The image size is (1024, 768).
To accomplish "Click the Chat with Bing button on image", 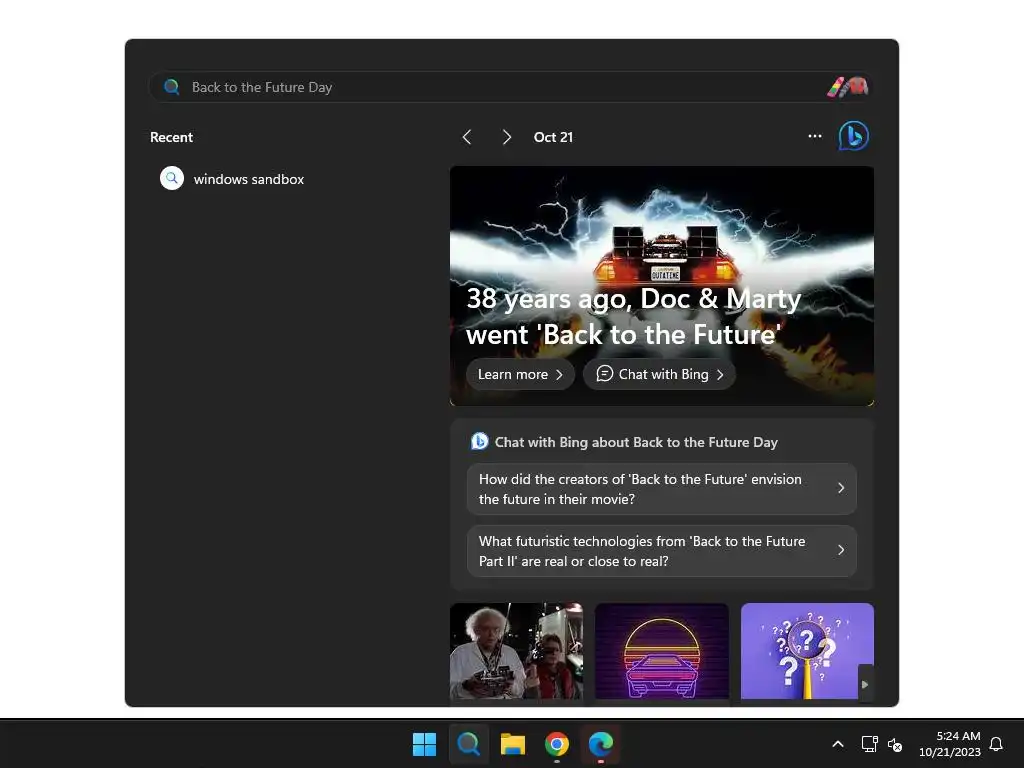I will coord(660,374).
